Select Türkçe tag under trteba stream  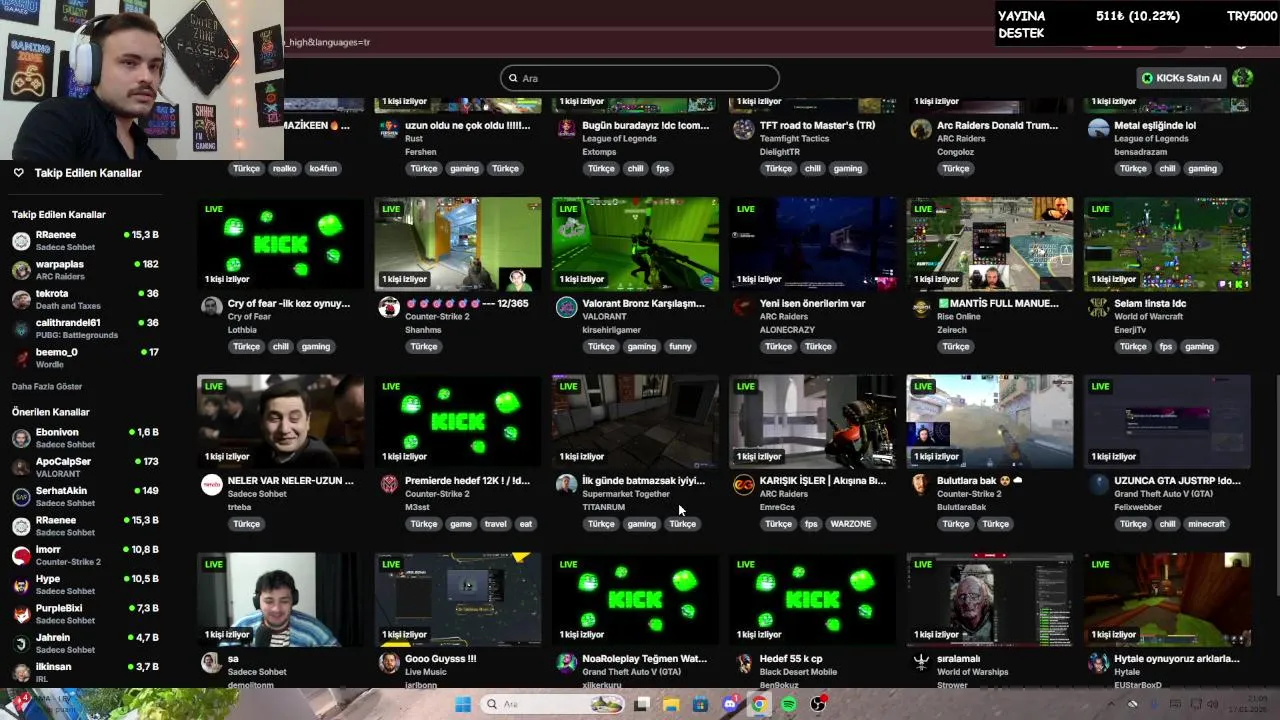tap(246, 524)
